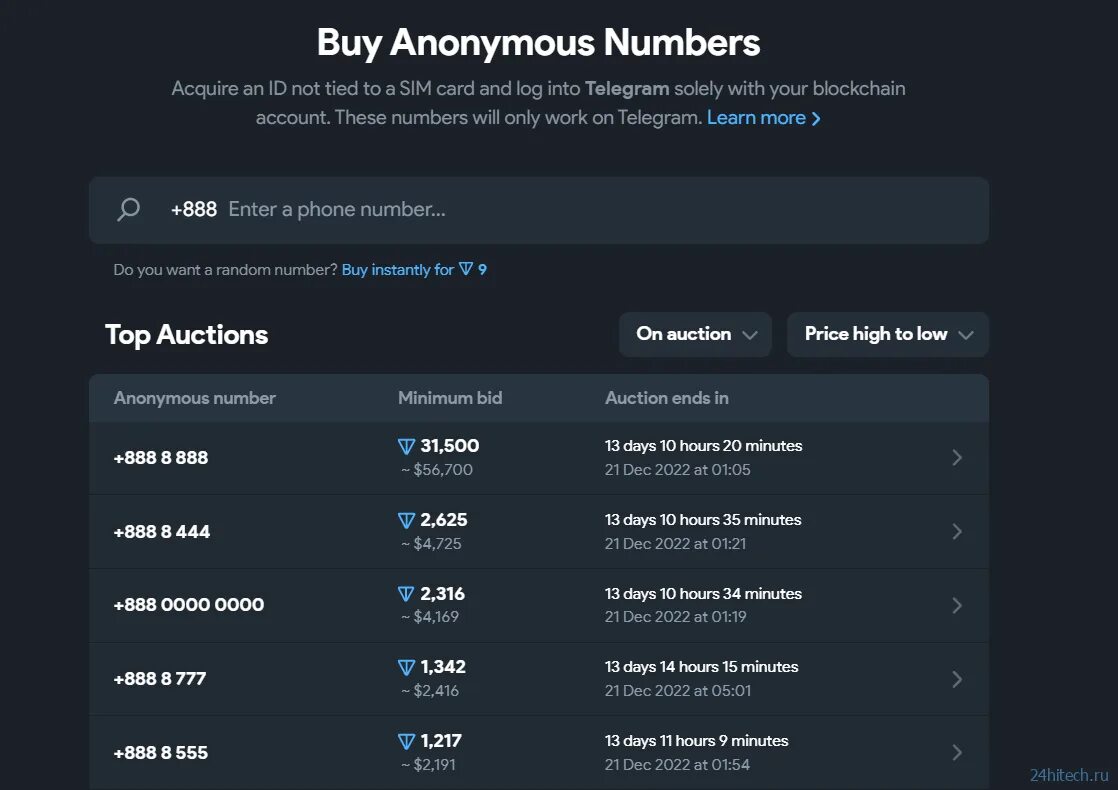Click the search magnifier icon
1118x790 pixels.
point(129,210)
